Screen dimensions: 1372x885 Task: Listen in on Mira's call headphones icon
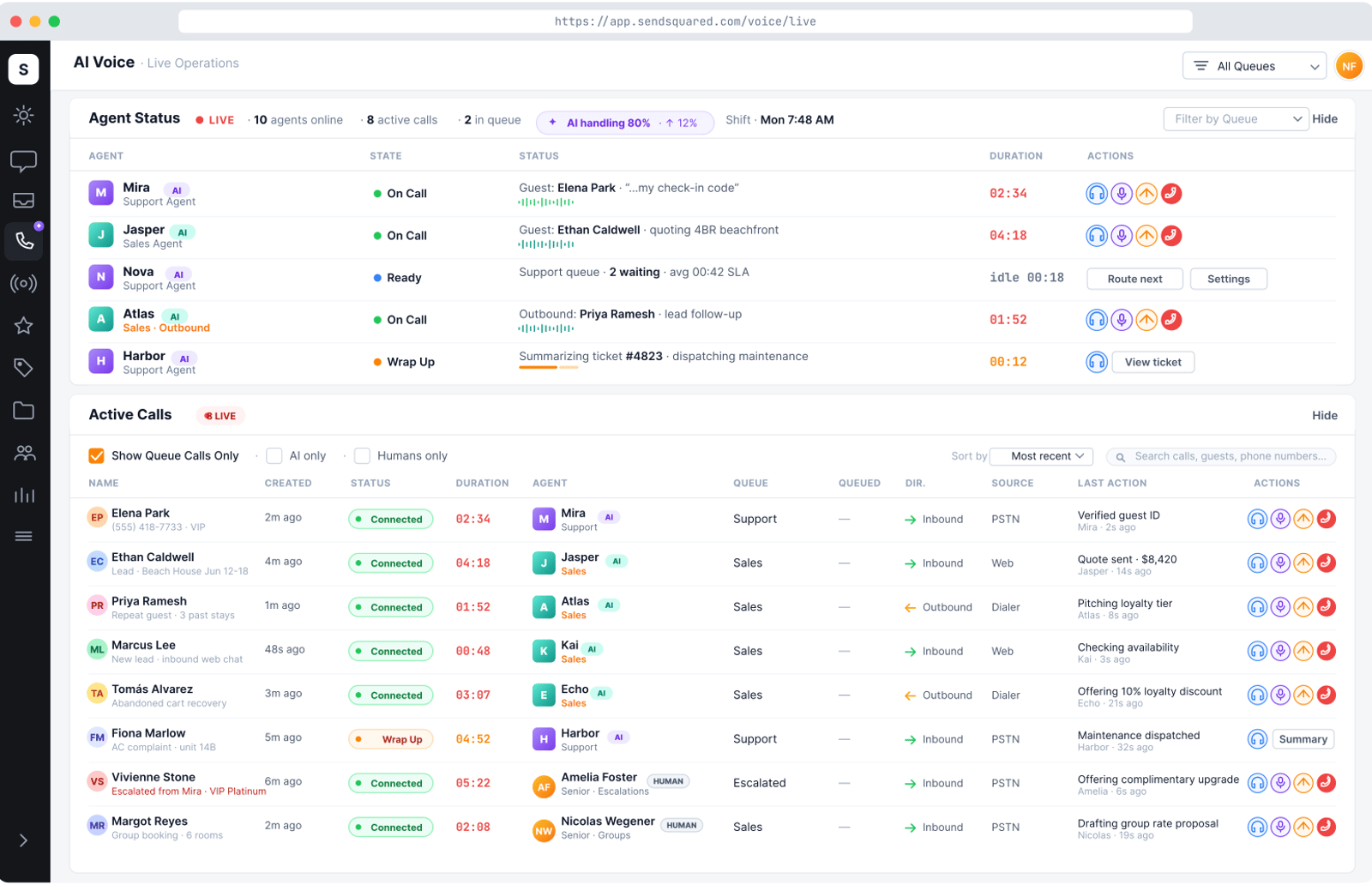pyautogui.click(x=1097, y=194)
